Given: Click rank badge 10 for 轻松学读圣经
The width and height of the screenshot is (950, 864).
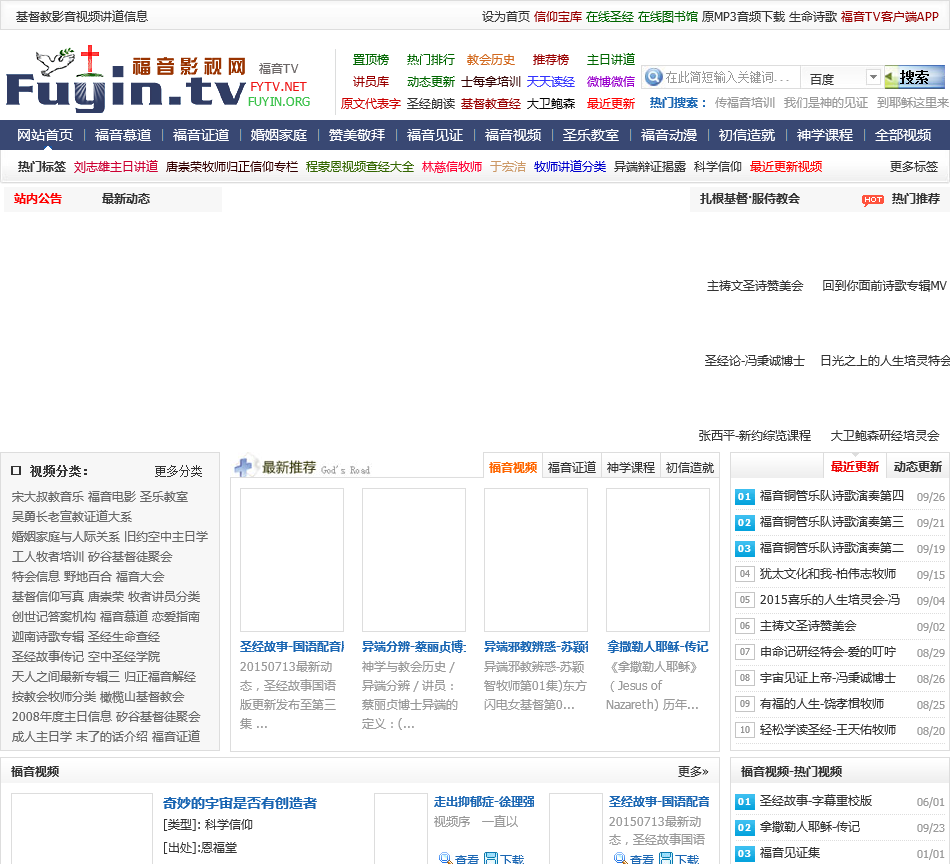Looking at the screenshot, I should click(x=744, y=730).
